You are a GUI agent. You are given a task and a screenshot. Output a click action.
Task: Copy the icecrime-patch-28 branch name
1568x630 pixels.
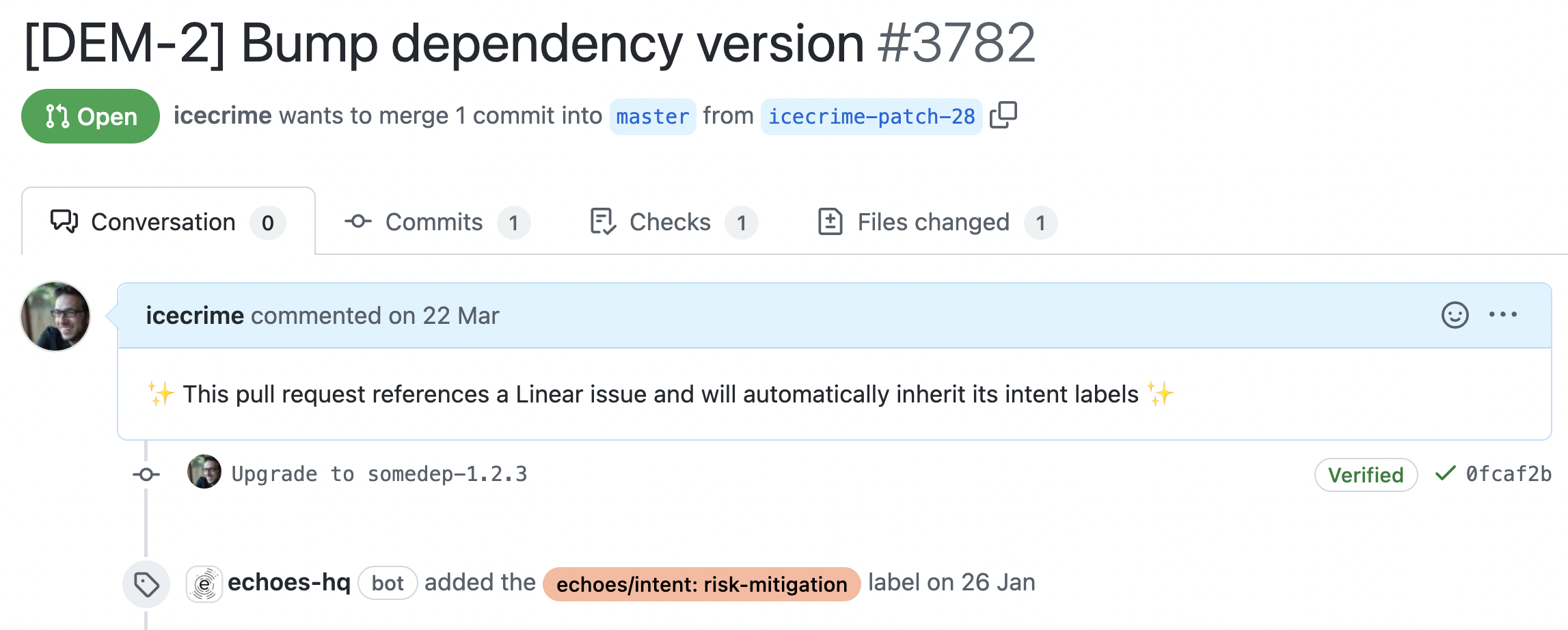coord(1003,115)
